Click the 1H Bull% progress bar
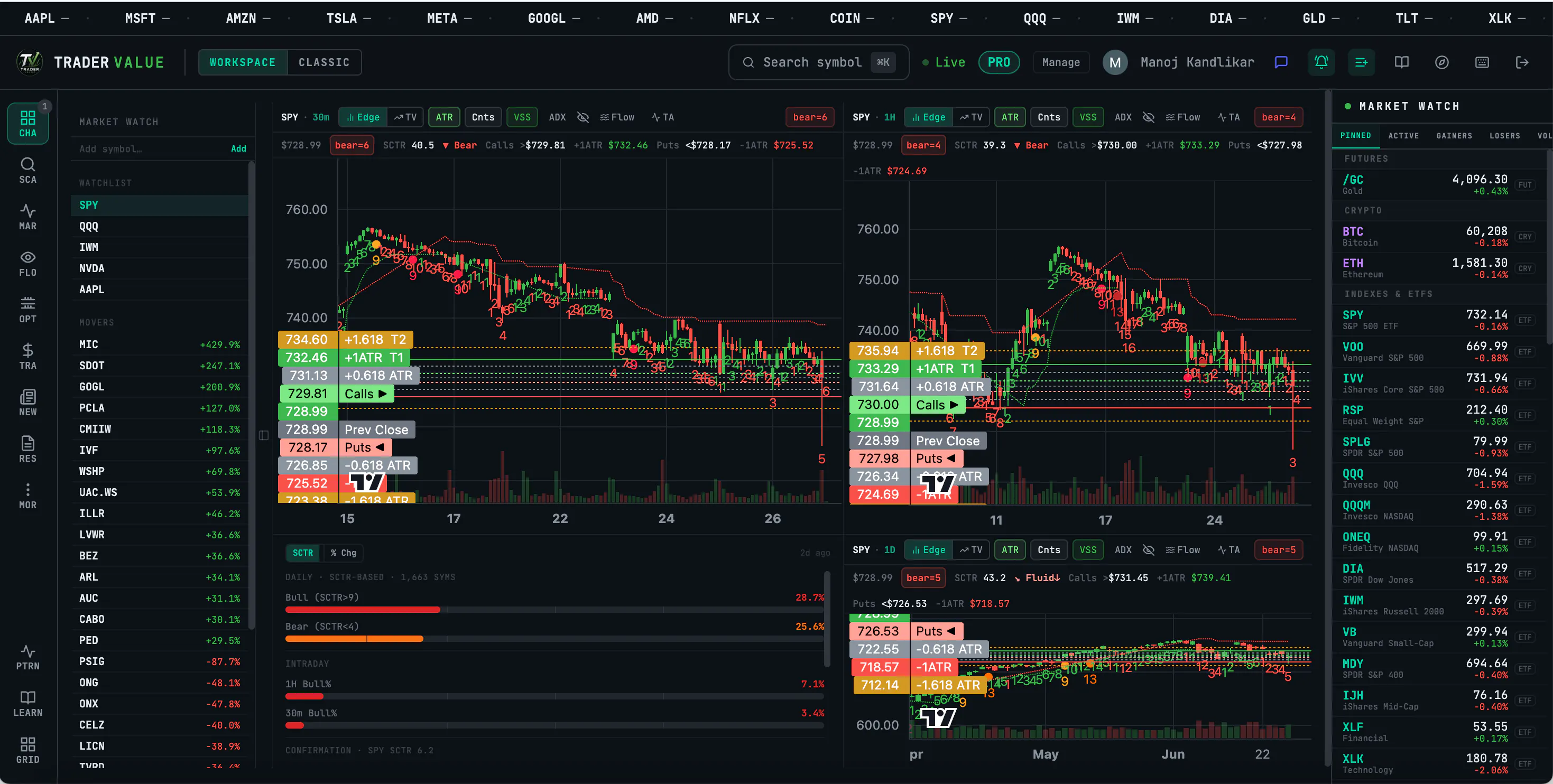 [x=554, y=697]
